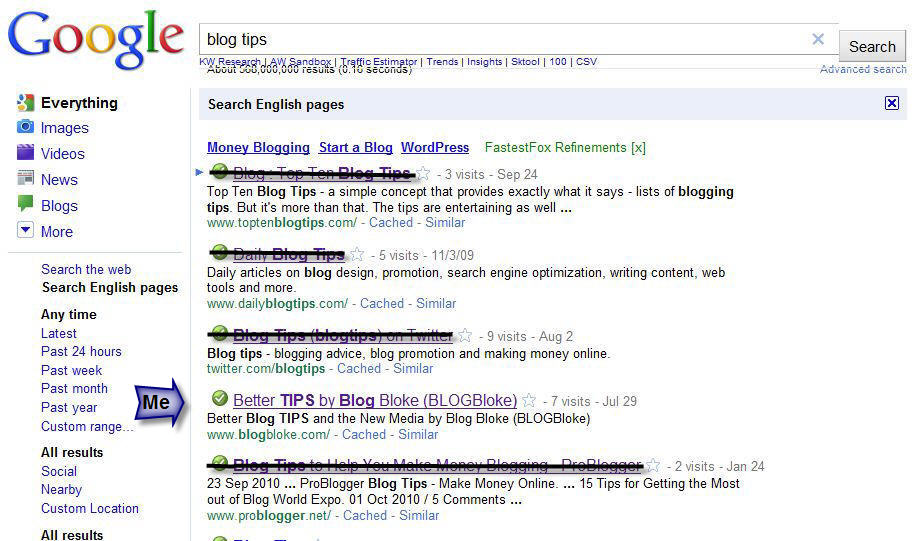
Task: Click green checkmark beside Top Ten Blog Tips
Action: pos(219,171)
